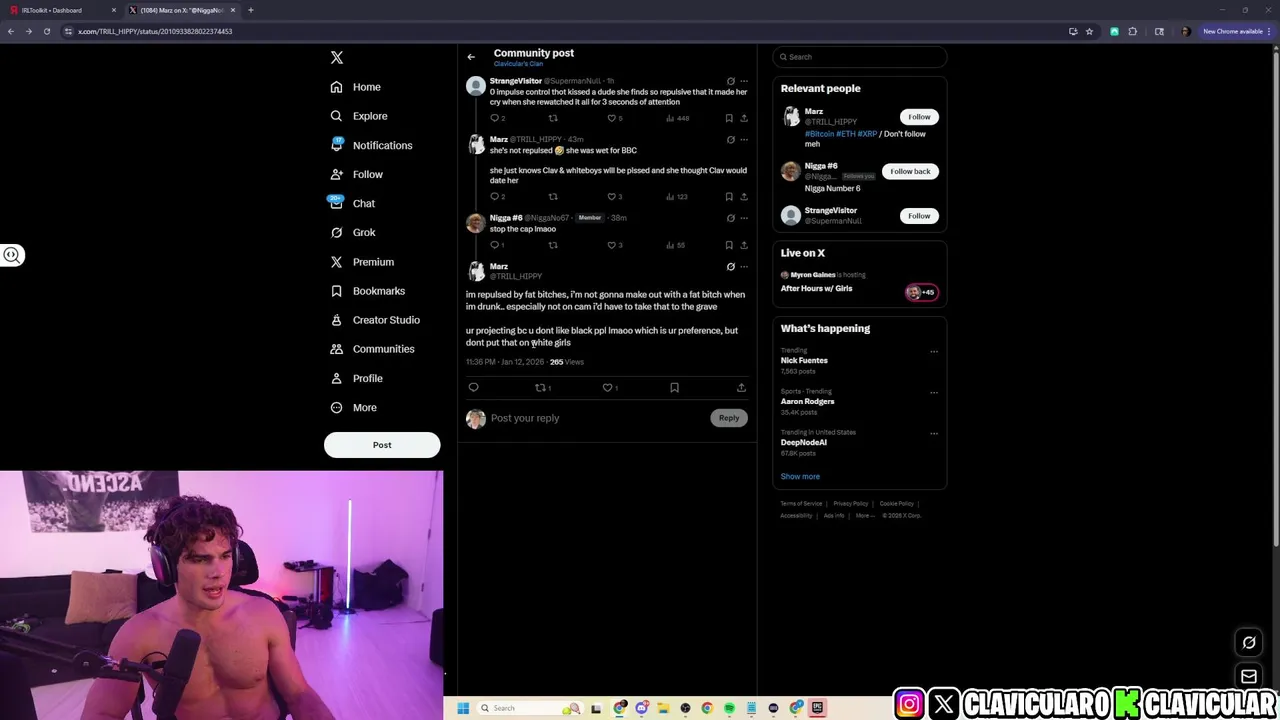Open options for Nick Fuentes trend

click(934, 352)
